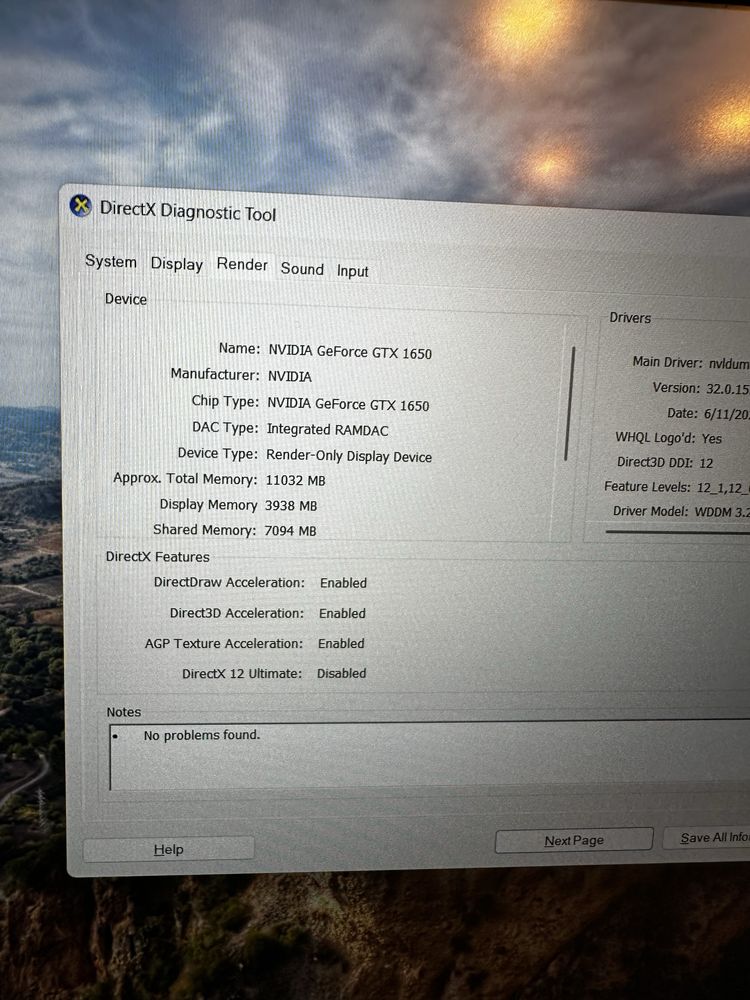Image resolution: width=750 pixels, height=1000 pixels.
Task: Click the Direct3D Acceleration 'Enabled' value
Action: (x=342, y=614)
